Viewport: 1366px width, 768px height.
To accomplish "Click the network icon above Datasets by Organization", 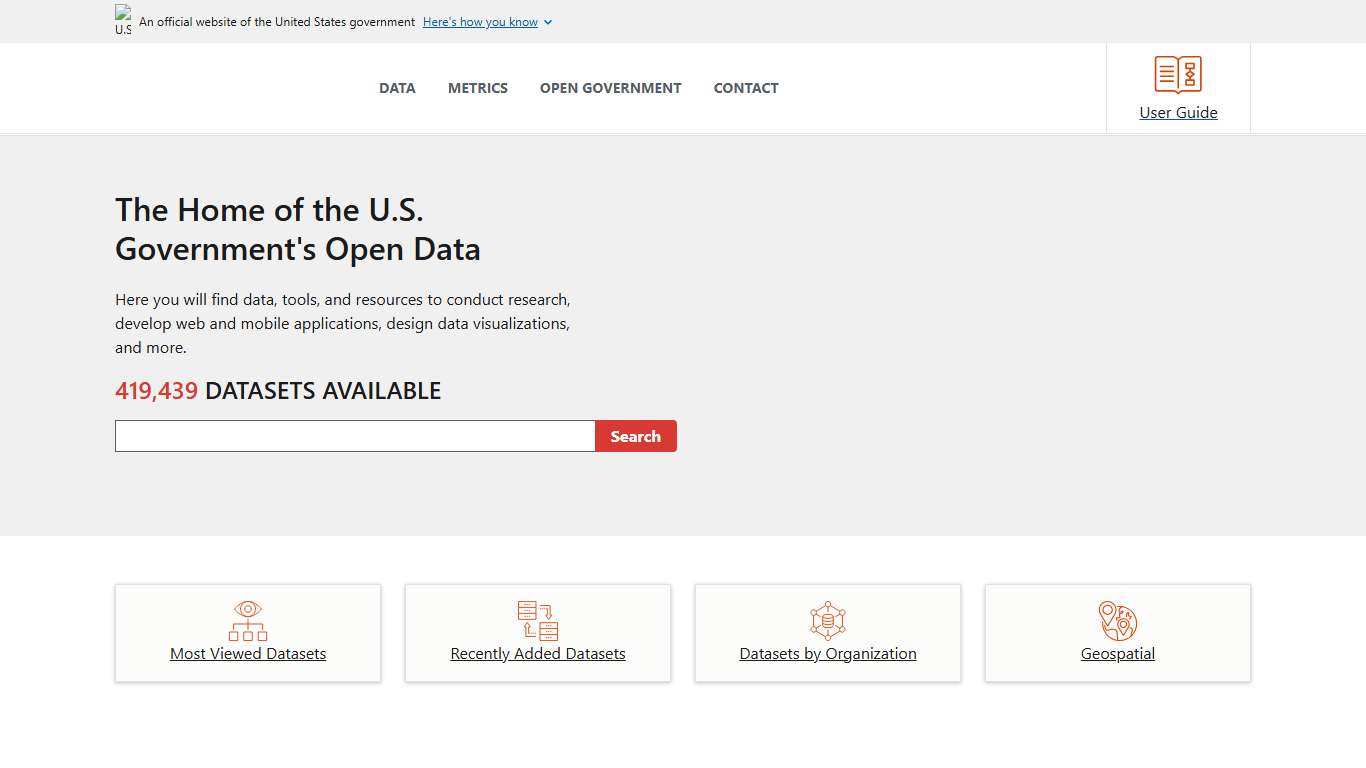I will pyautogui.click(x=827, y=619).
